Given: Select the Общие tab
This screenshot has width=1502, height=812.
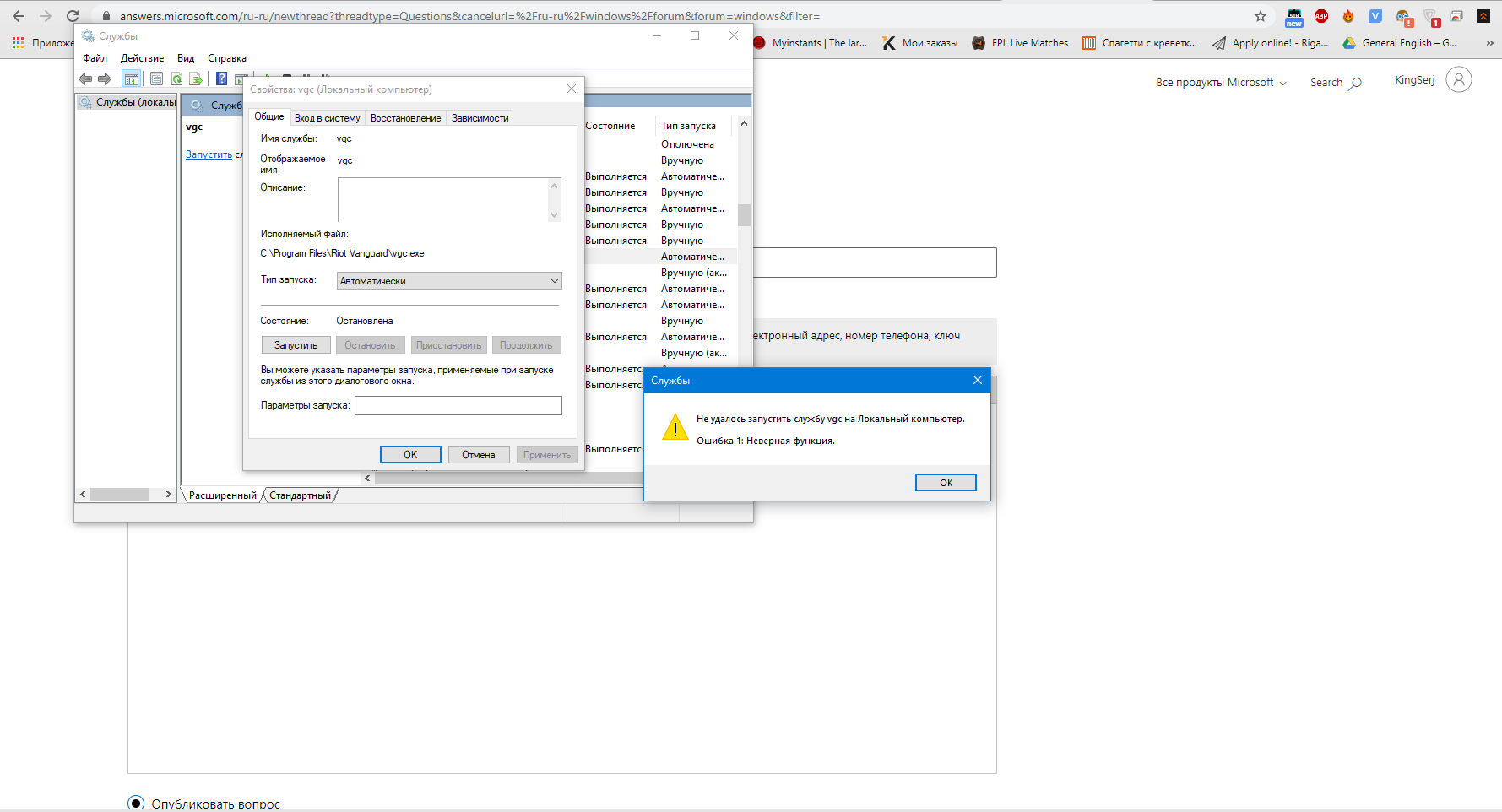Looking at the screenshot, I should click(x=269, y=116).
